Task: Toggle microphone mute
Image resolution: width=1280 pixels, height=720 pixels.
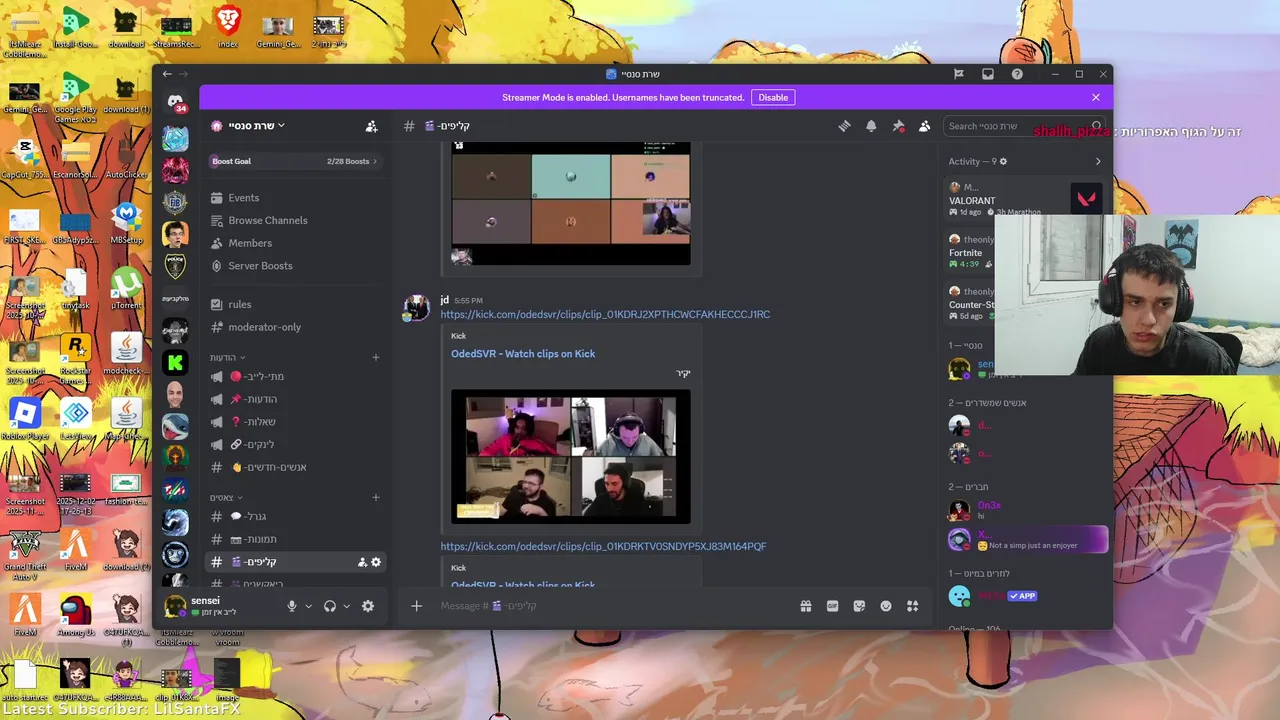Action: pyautogui.click(x=292, y=606)
